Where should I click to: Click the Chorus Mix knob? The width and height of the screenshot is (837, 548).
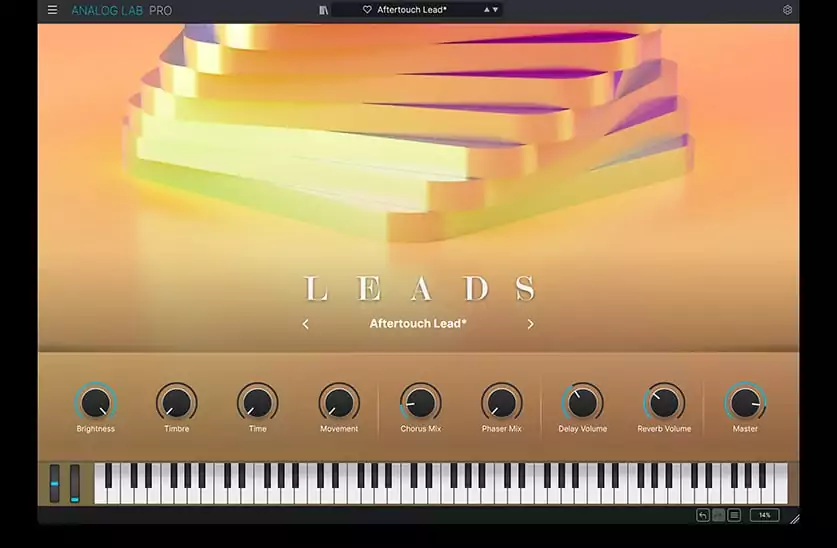(x=420, y=403)
